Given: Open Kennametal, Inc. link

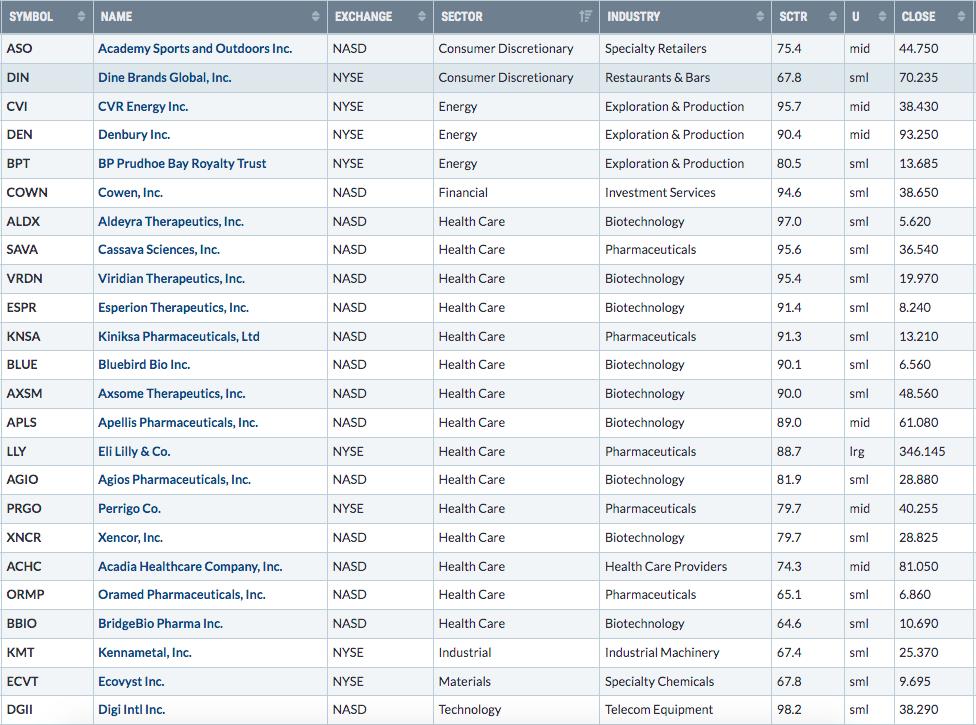Looking at the screenshot, I should click(x=144, y=652).
